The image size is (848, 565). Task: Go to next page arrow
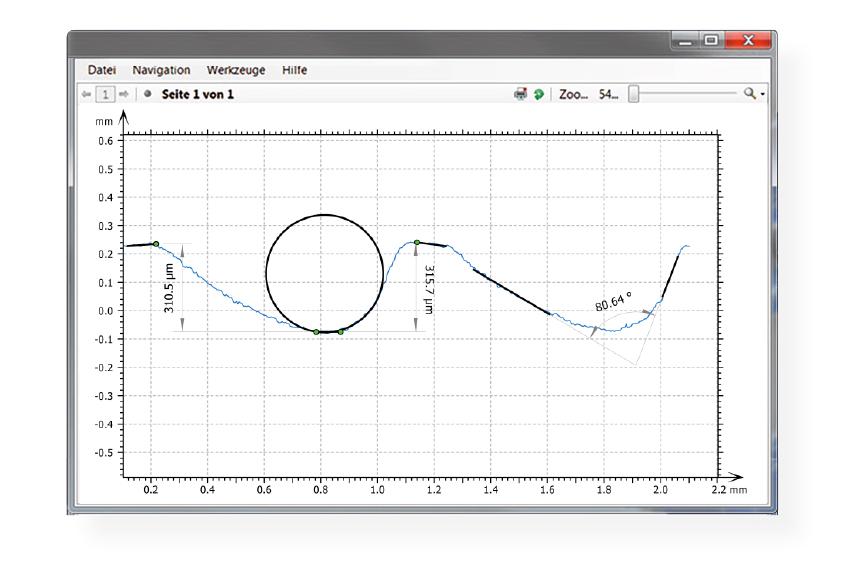[x=124, y=94]
